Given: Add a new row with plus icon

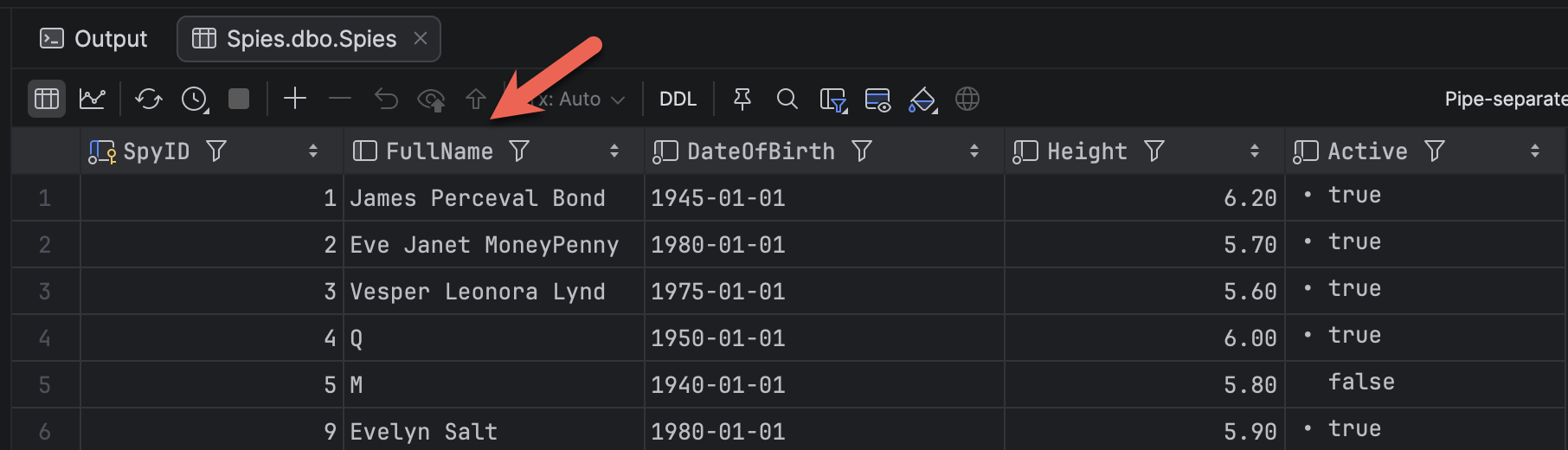Looking at the screenshot, I should click(x=295, y=99).
